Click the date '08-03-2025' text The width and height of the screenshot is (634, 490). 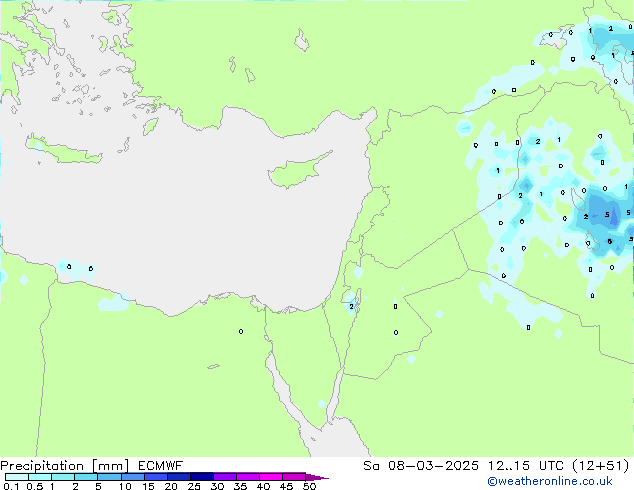(433, 466)
